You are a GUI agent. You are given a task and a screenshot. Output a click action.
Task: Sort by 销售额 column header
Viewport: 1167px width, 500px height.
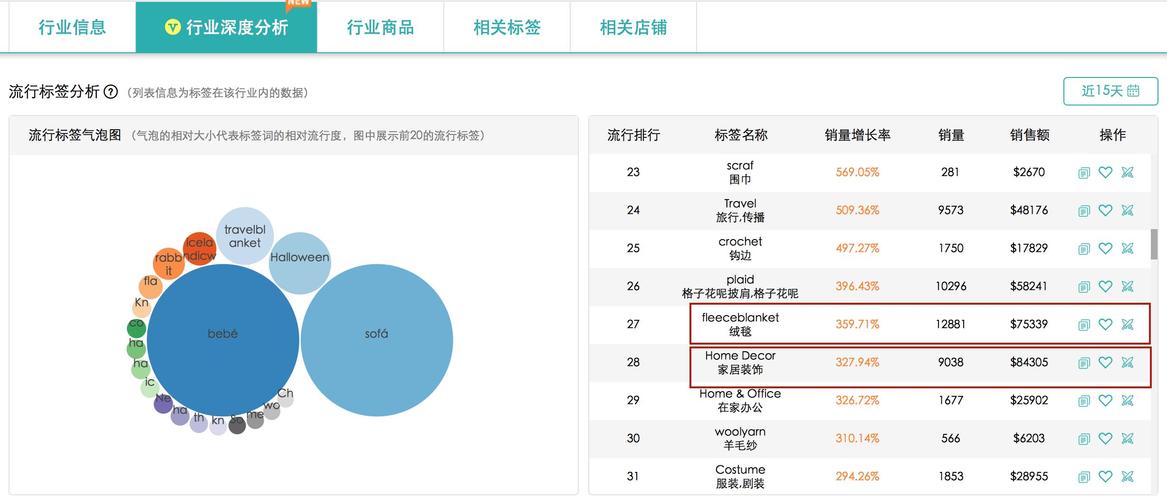(x=1029, y=135)
